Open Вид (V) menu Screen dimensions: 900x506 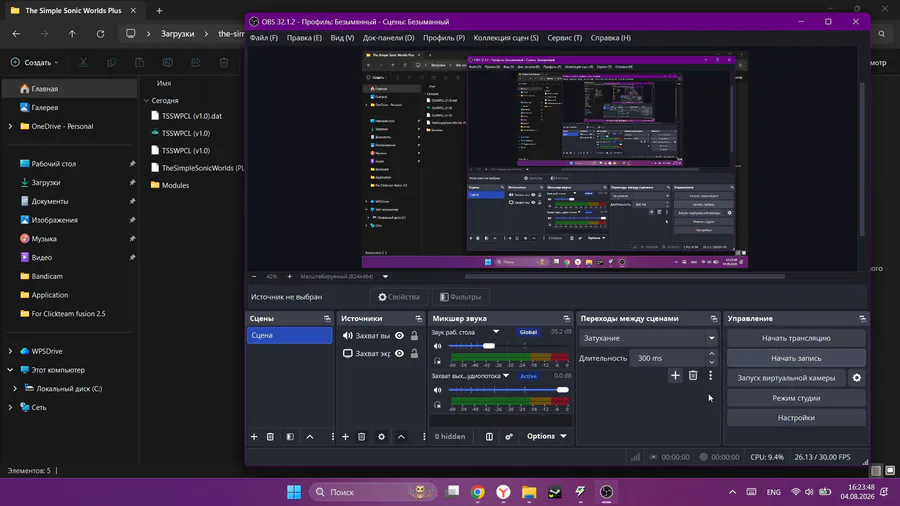[x=342, y=38]
